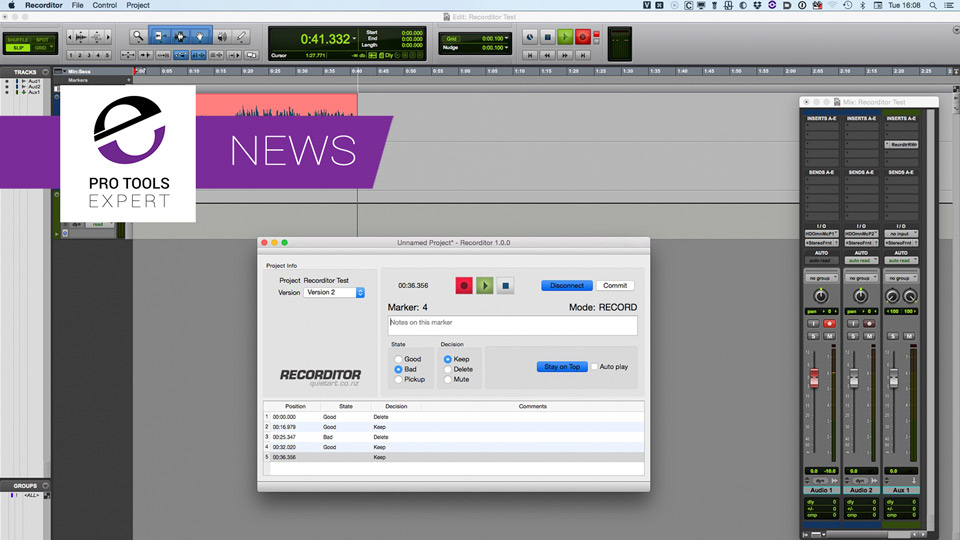Open the Recorditor app menu
The width and height of the screenshot is (960, 540).
point(43,5)
